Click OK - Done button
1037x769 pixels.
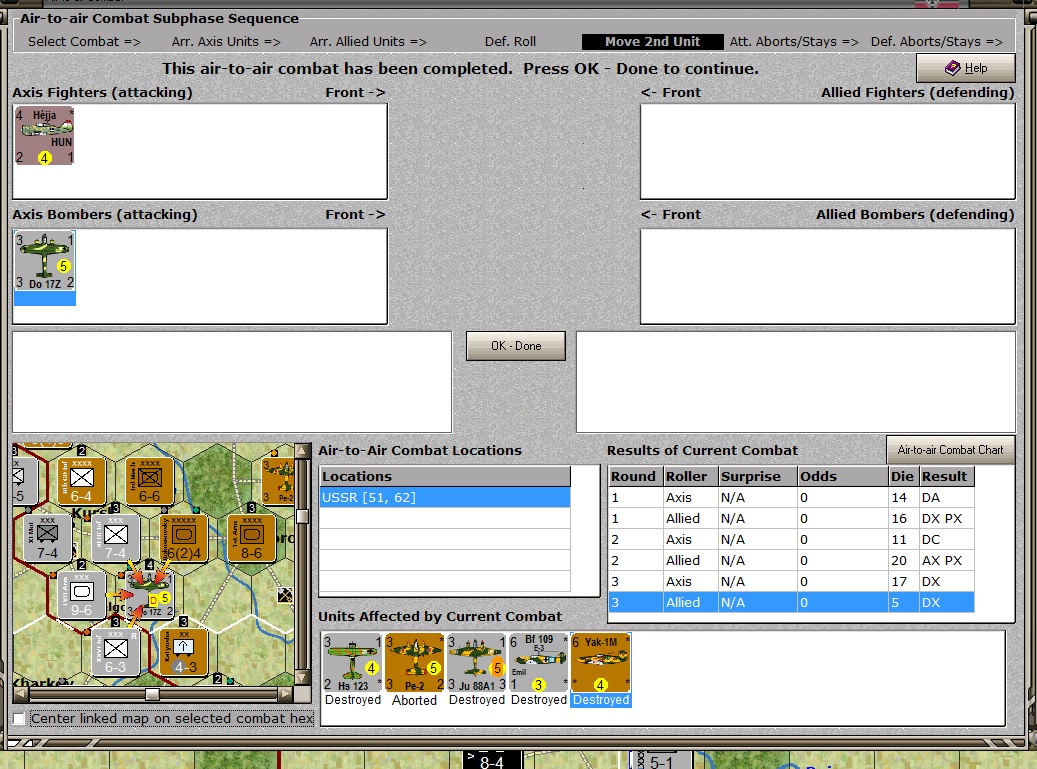pyautogui.click(x=516, y=346)
